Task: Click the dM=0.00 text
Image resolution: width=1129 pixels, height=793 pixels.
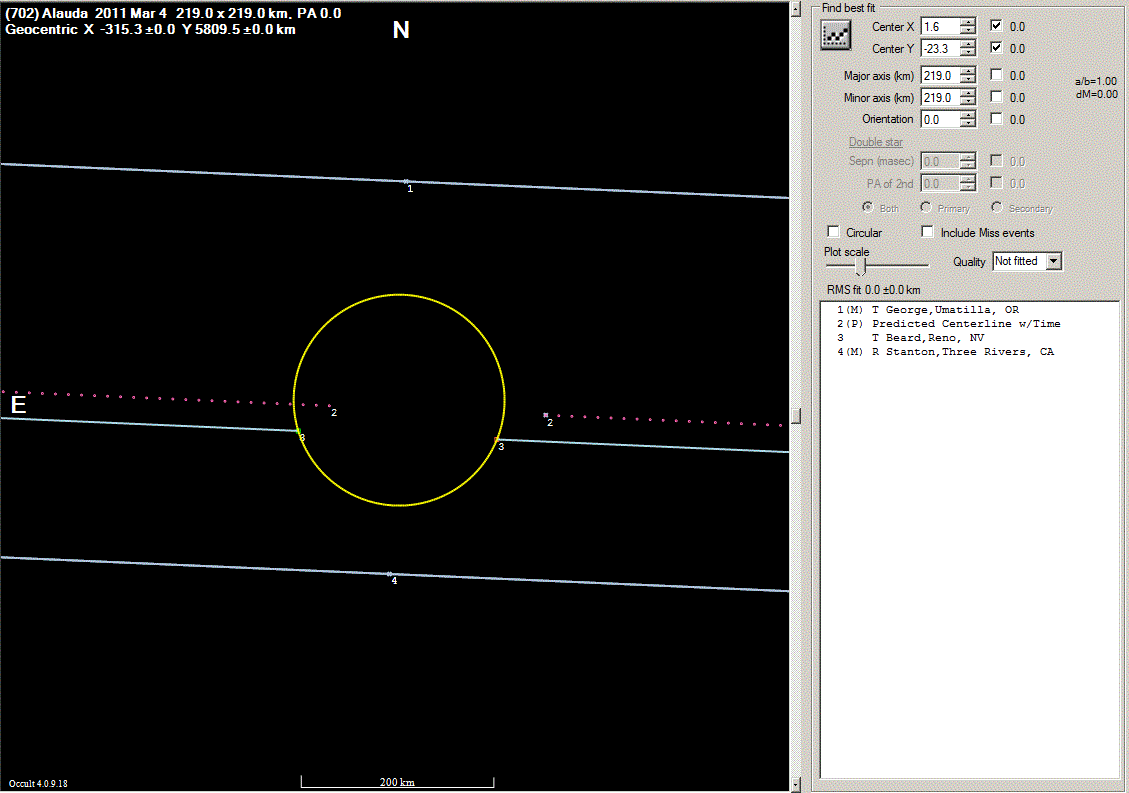Action: pyautogui.click(x=1097, y=94)
